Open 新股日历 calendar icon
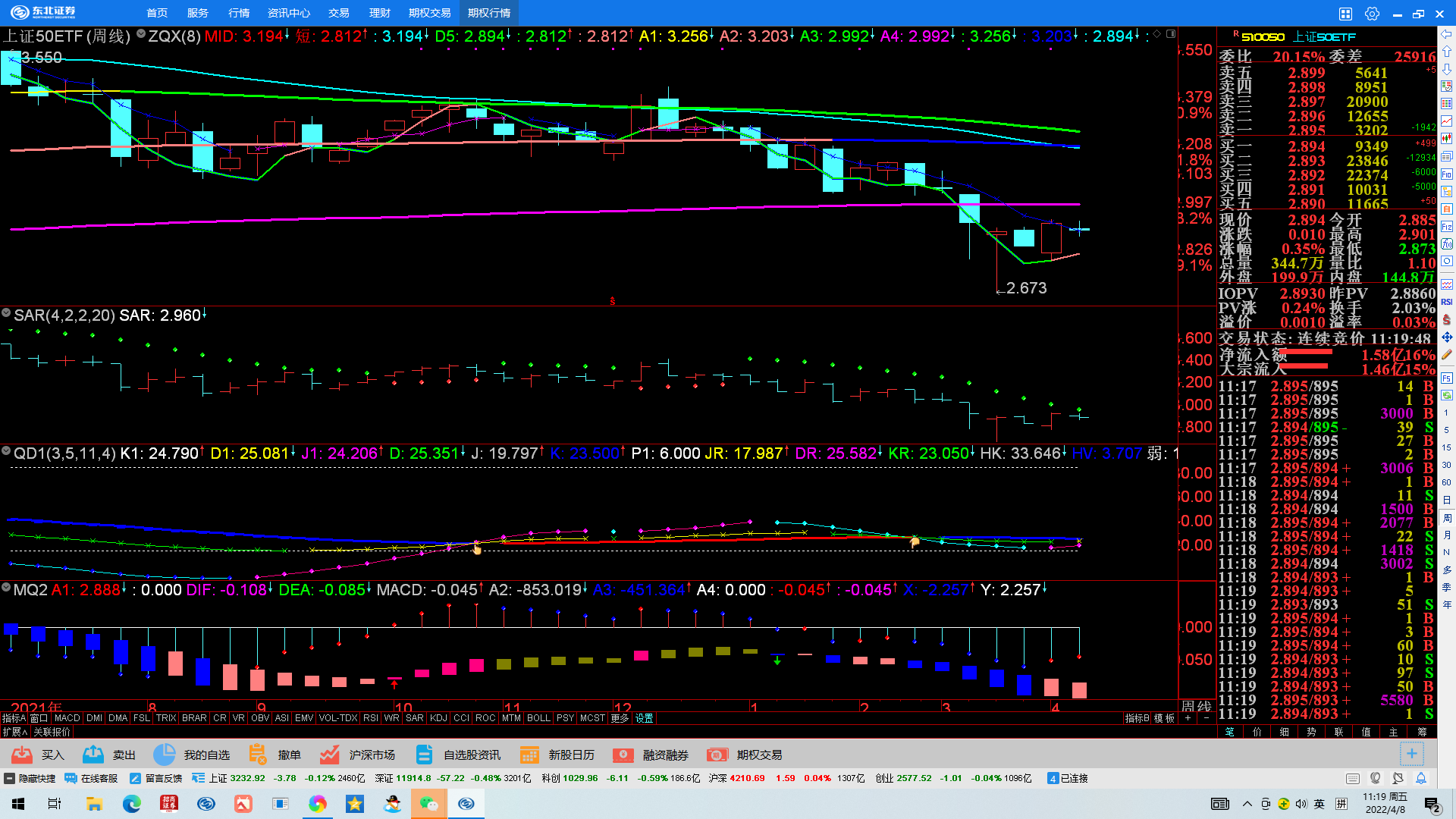The height and width of the screenshot is (819, 1456). (529, 755)
